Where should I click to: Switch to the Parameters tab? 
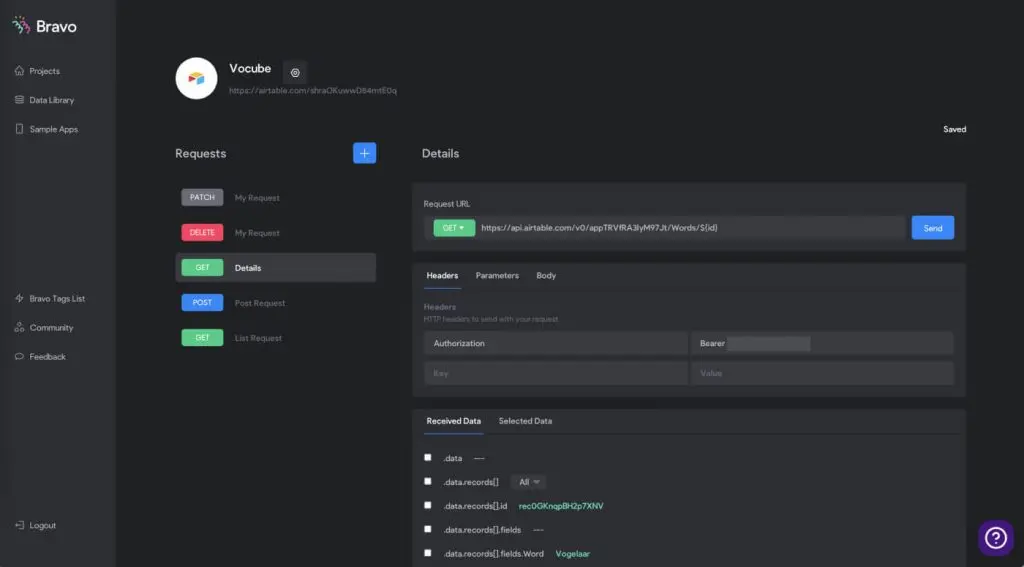click(x=497, y=276)
